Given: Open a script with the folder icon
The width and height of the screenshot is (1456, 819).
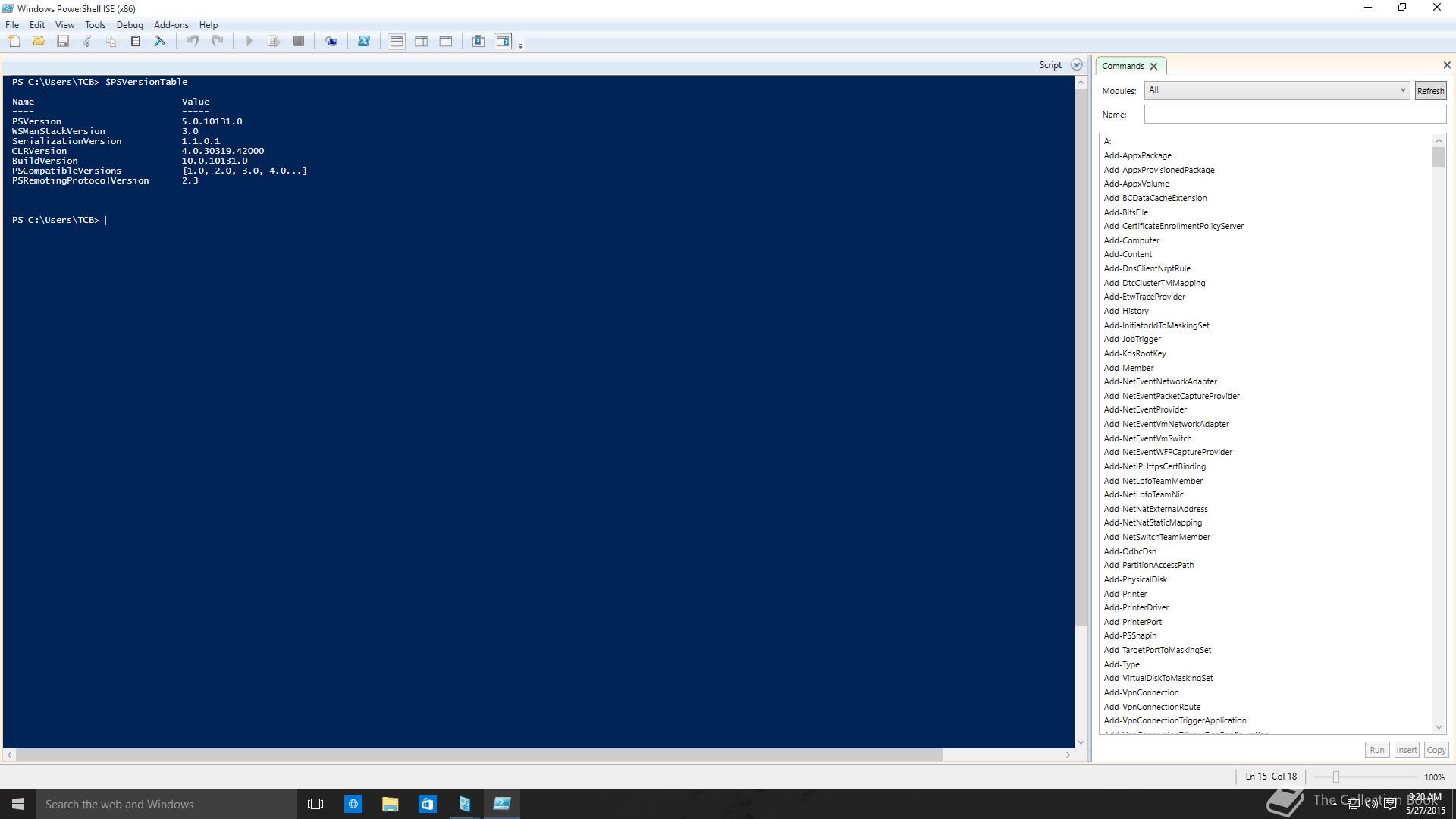Looking at the screenshot, I should click(39, 42).
